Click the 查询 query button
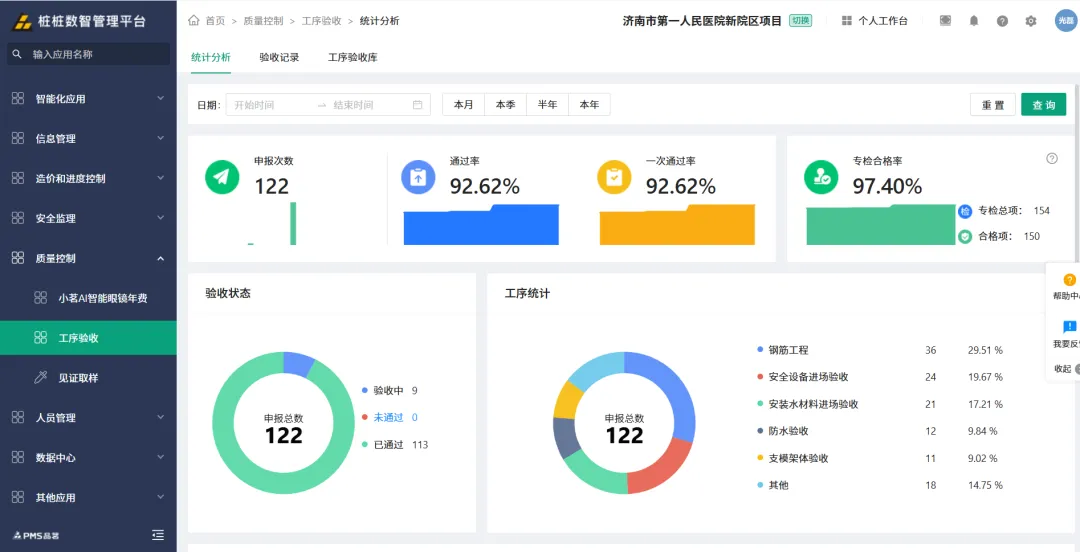 tap(1043, 105)
